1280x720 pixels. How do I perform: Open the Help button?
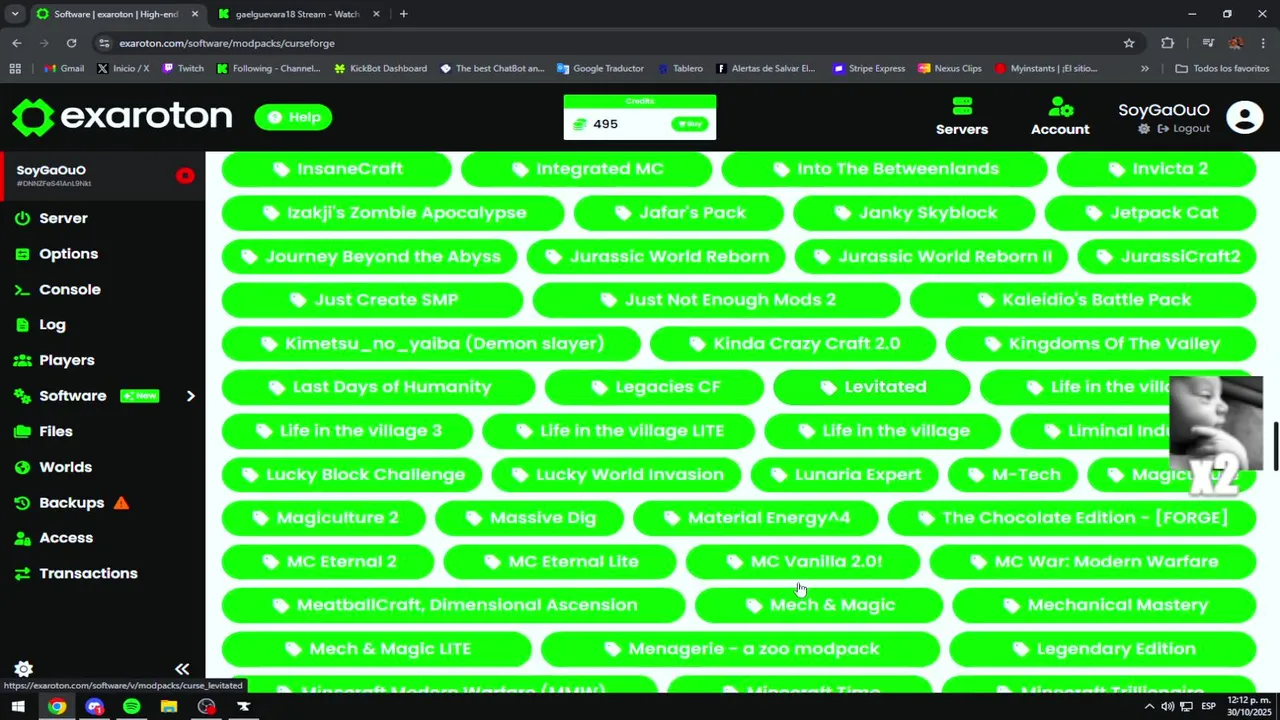293,117
